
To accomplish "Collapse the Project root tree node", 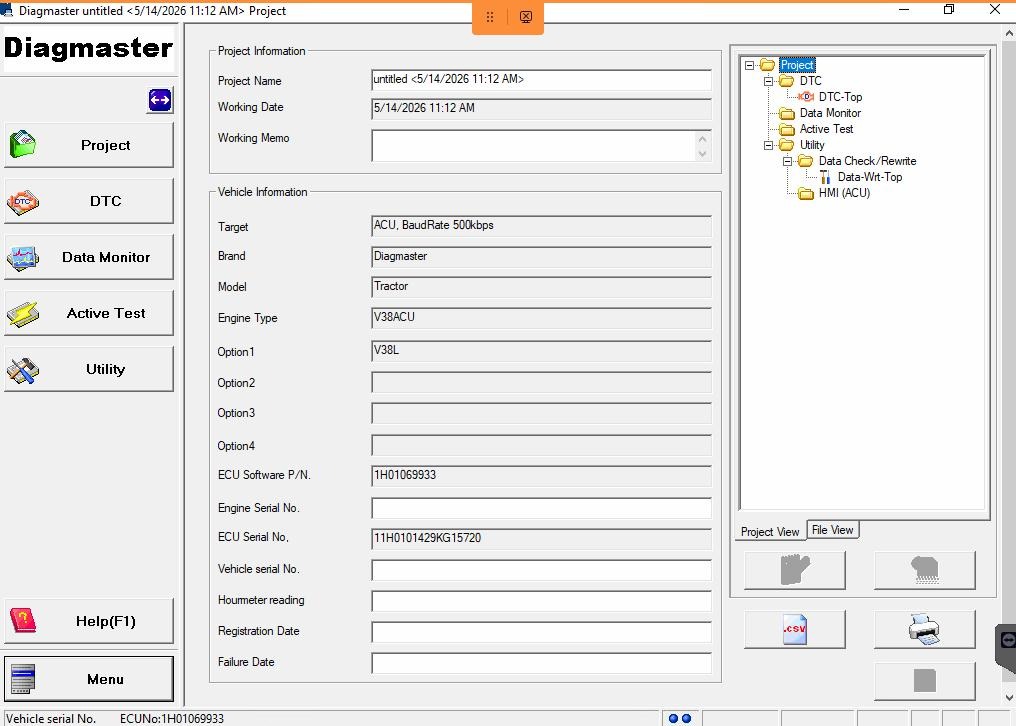I will (x=749, y=65).
